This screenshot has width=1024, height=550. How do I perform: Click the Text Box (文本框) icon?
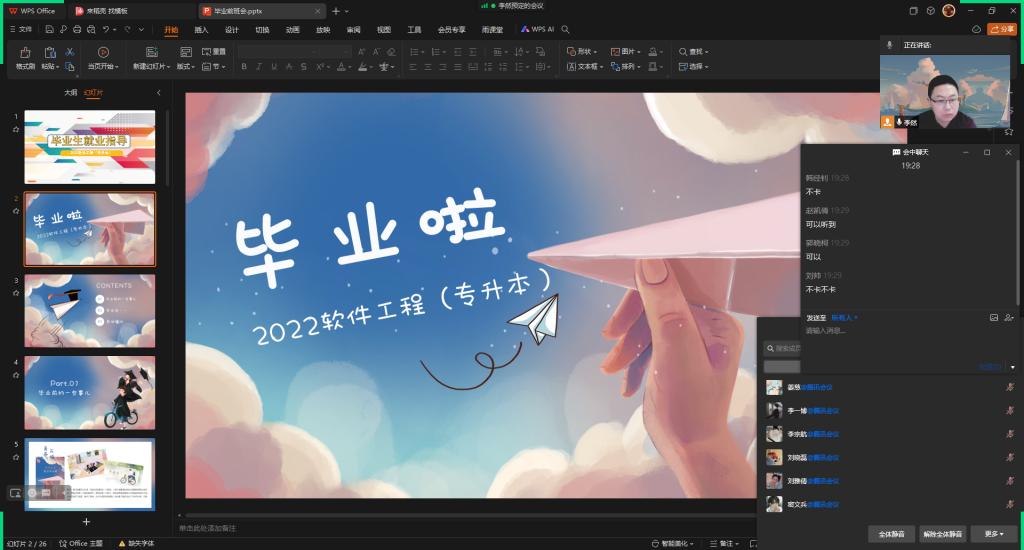click(x=571, y=67)
